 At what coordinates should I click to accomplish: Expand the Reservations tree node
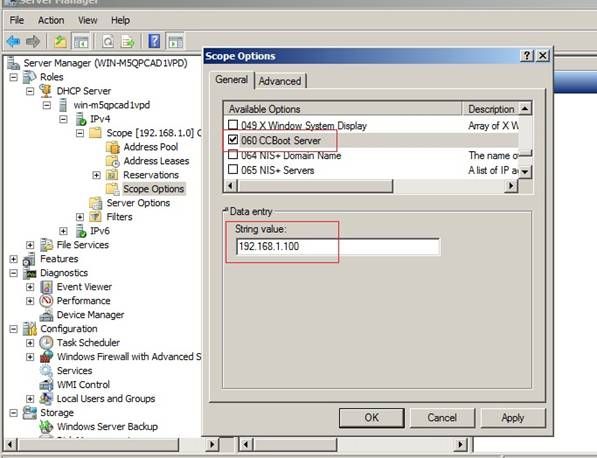point(97,175)
